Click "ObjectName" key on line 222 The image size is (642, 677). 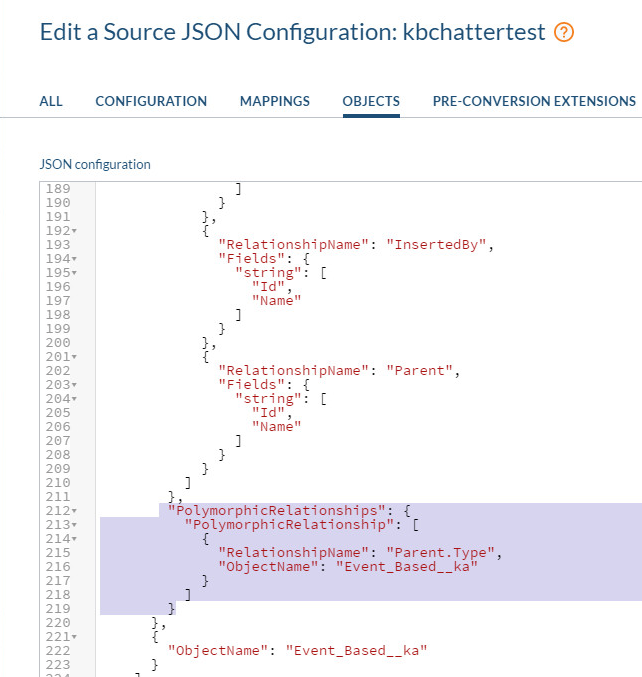[x=218, y=651]
